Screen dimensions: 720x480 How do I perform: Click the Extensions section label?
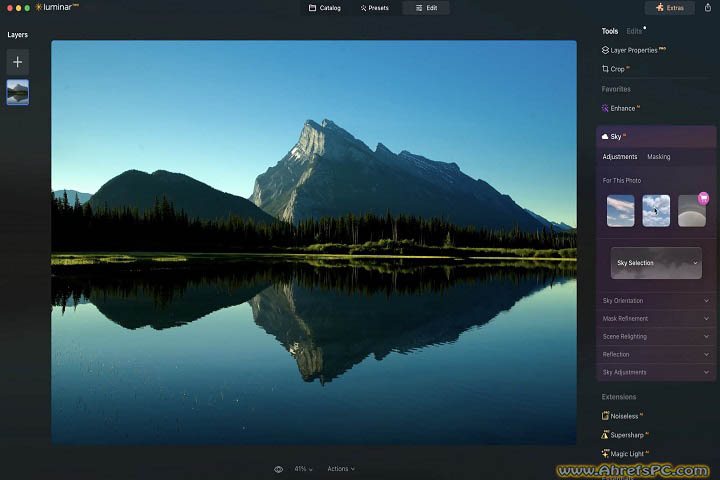pos(619,397)
